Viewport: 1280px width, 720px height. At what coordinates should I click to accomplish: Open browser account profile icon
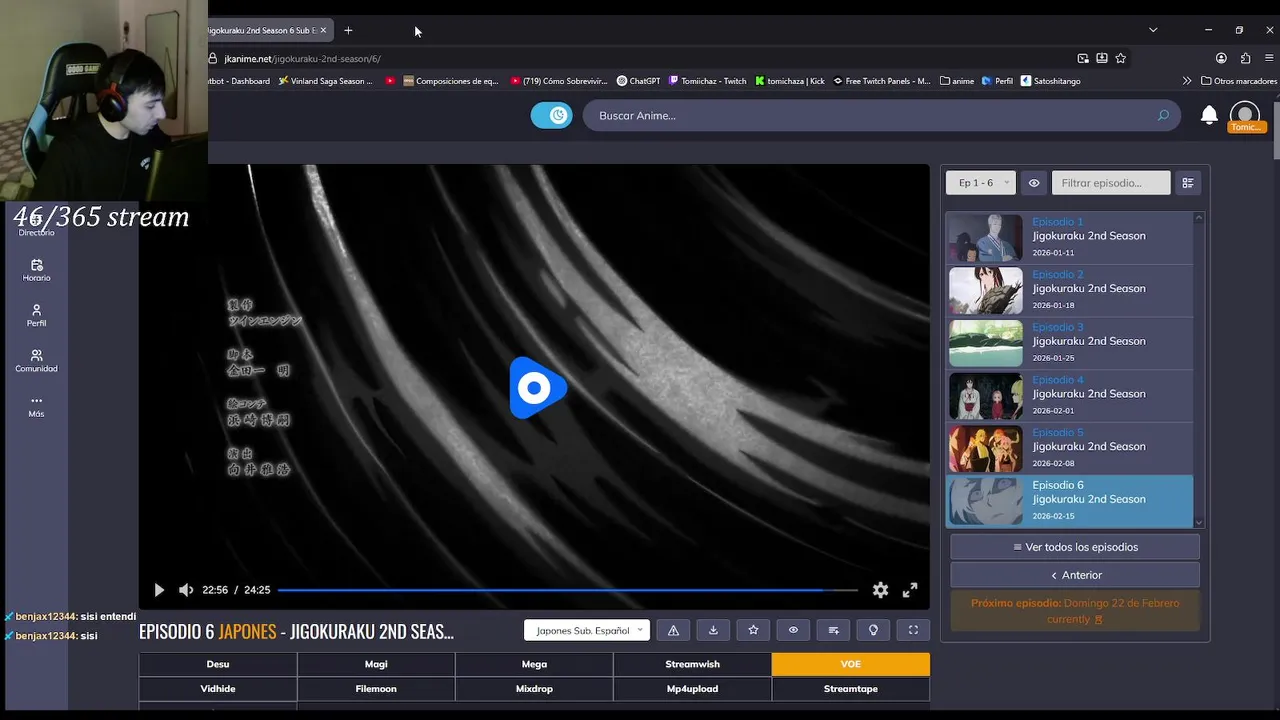[x=1221, y=58]
